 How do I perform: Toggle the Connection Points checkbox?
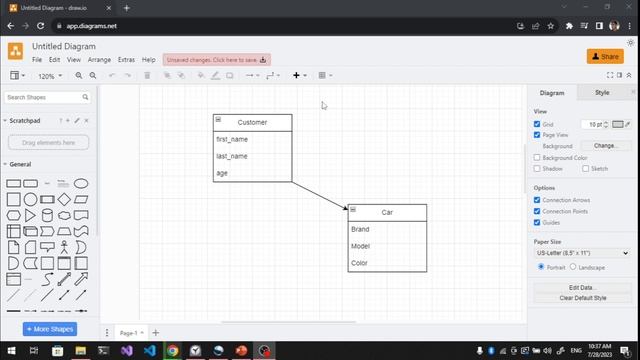[537, 211]
